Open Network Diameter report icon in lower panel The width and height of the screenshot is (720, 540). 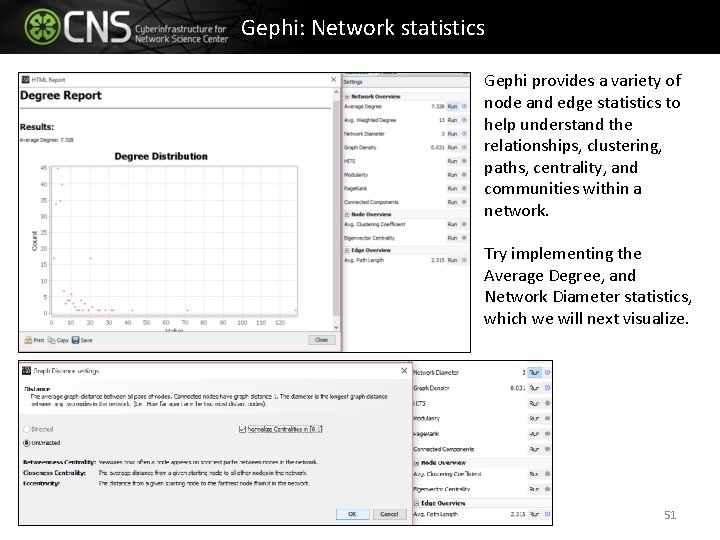coord(547,372)
